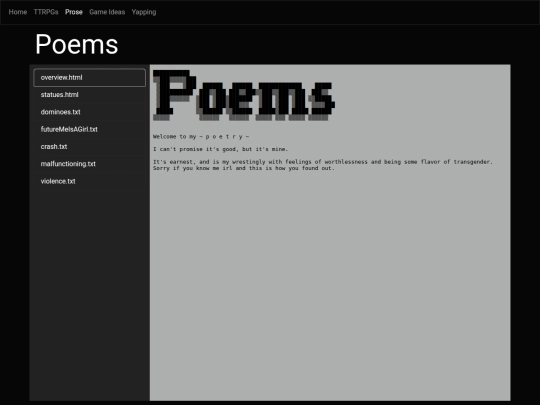Open dominoes.txt in the sidebar
Viewport: 540px width, 405px height.
pyautogui.click(x=90, y=112)
